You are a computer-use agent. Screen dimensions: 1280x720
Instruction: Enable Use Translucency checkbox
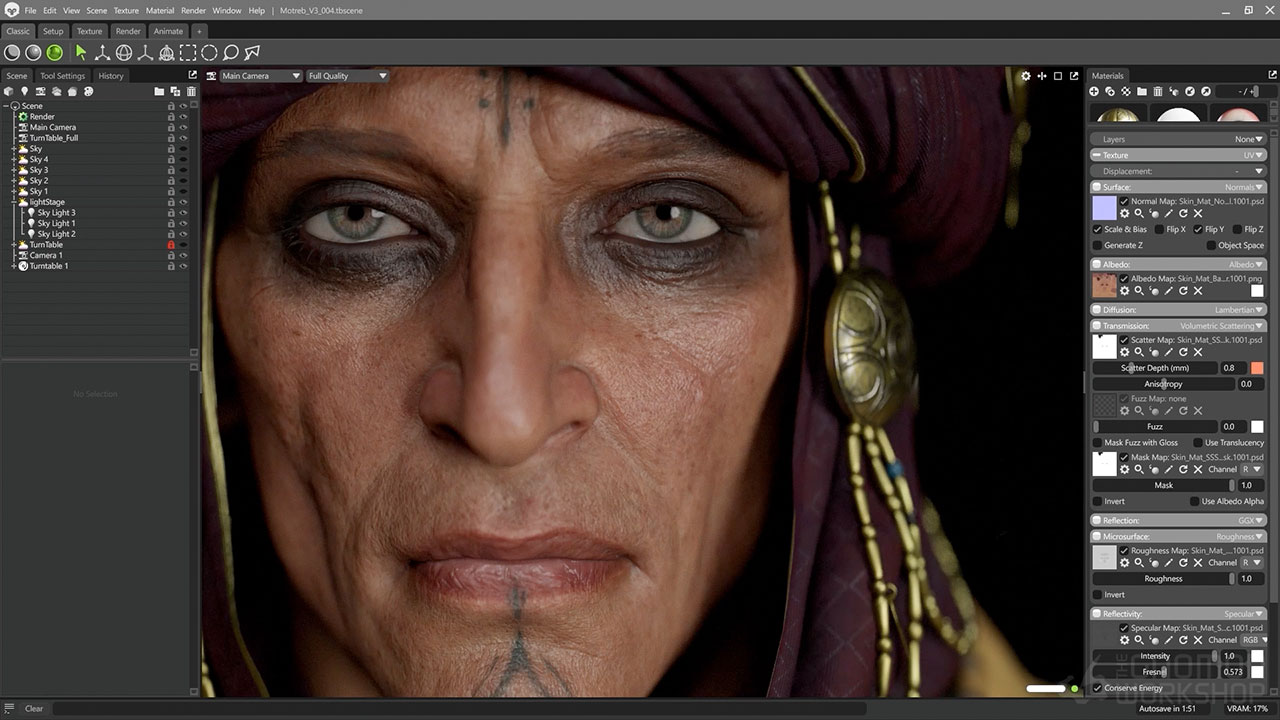tap(1198, 443)
